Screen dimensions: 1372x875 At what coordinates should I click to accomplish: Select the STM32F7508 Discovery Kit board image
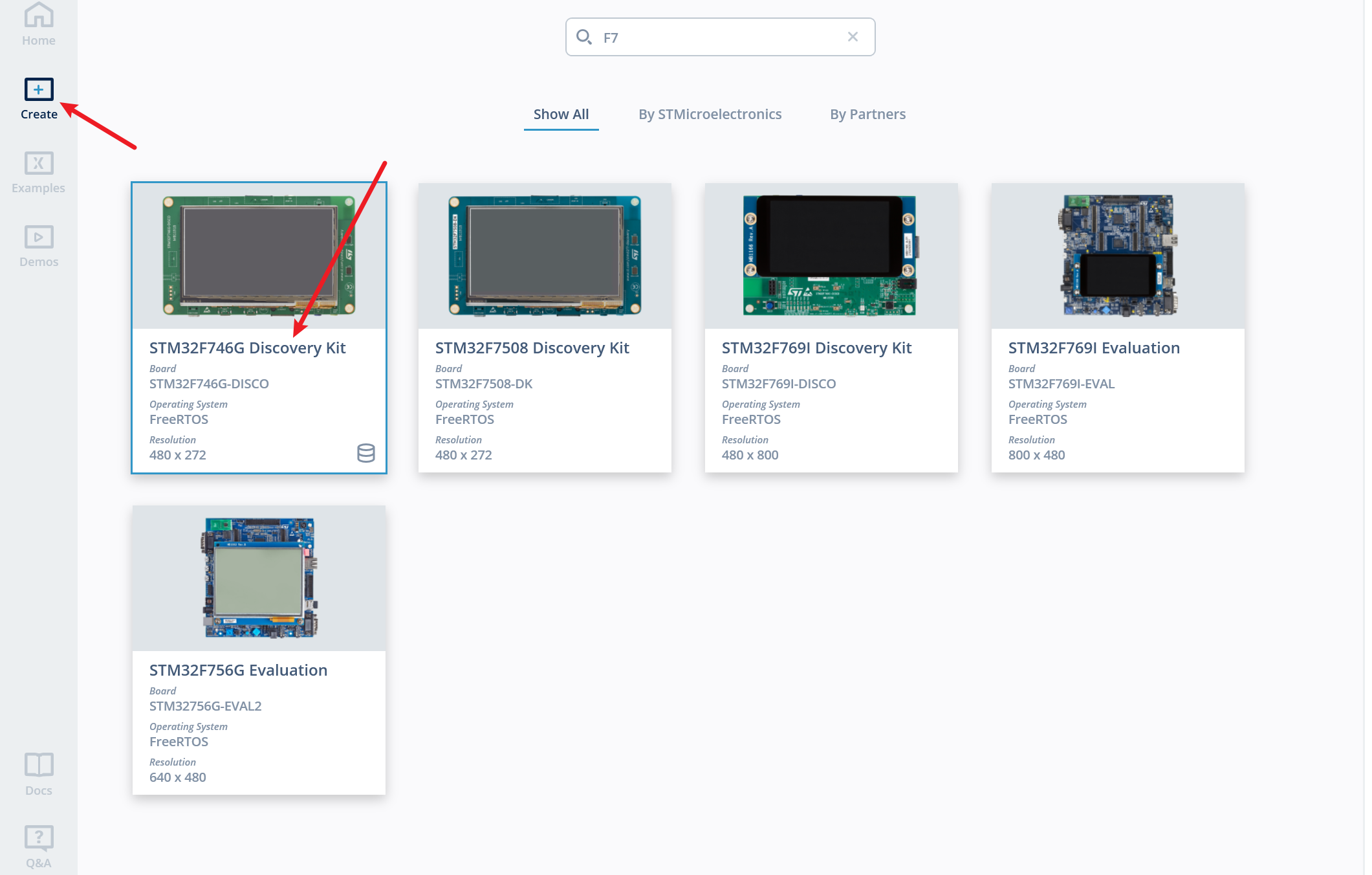(545, 256)
